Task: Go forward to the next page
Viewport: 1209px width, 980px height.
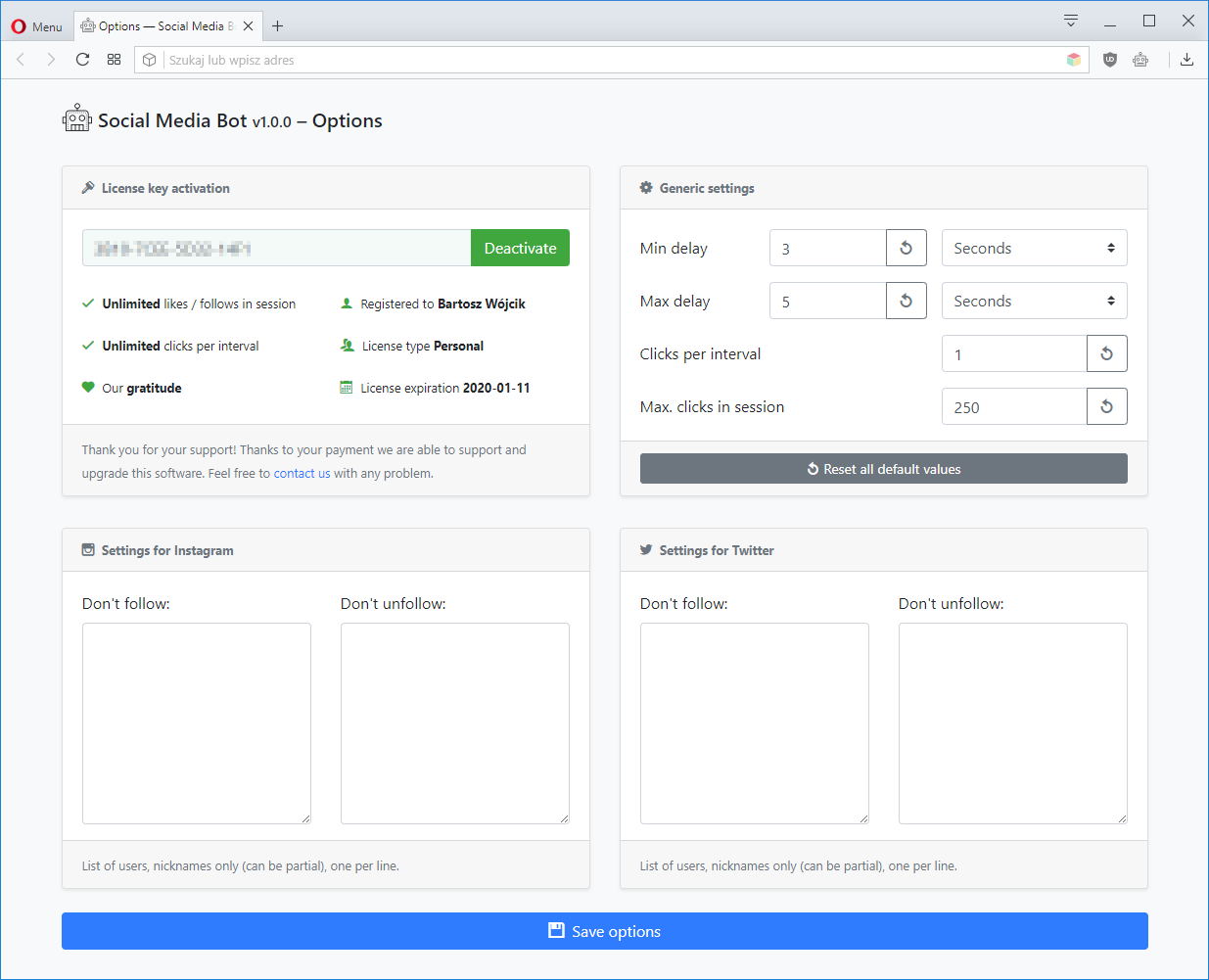Action: (52, 60)
